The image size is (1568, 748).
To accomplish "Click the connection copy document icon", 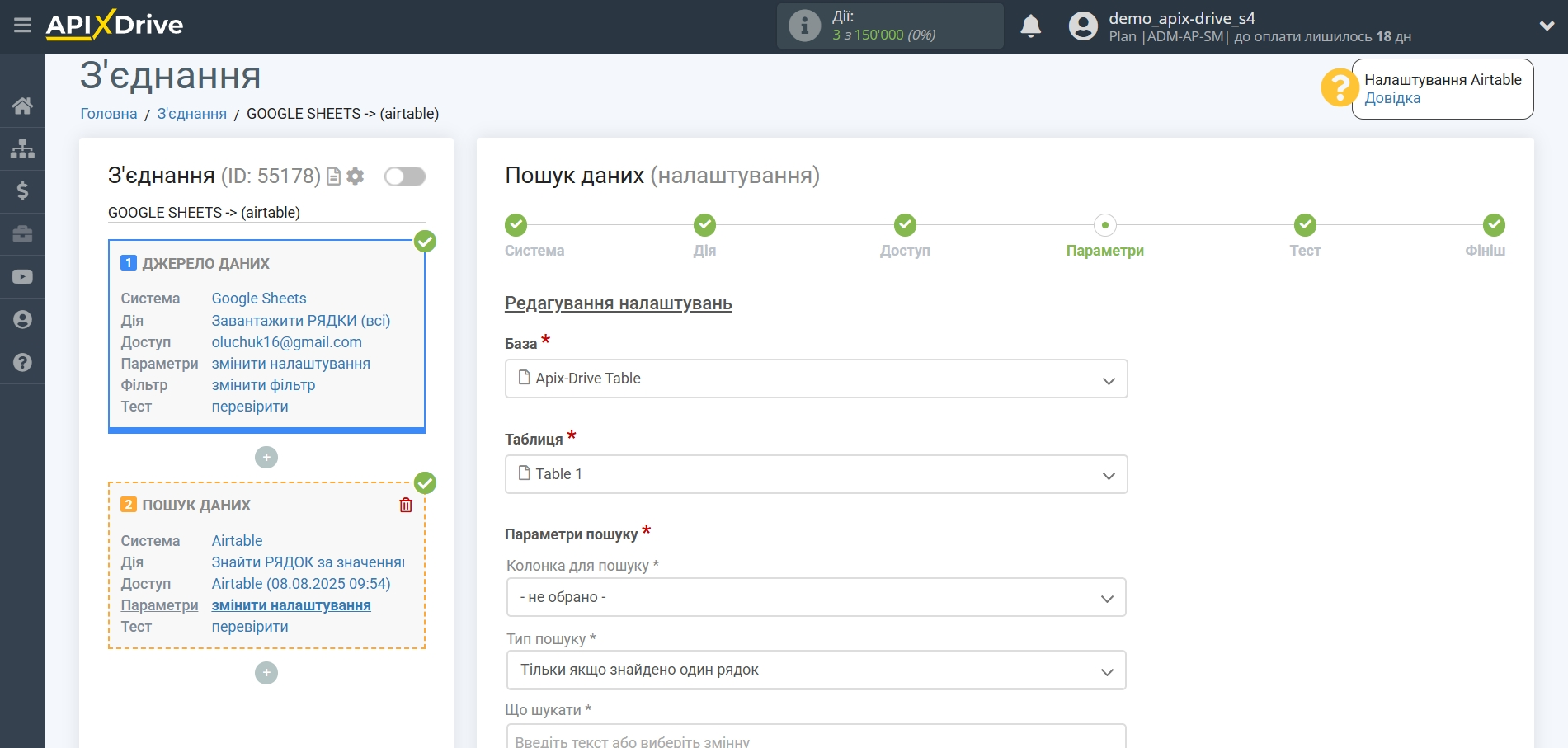I will [333, 176].
